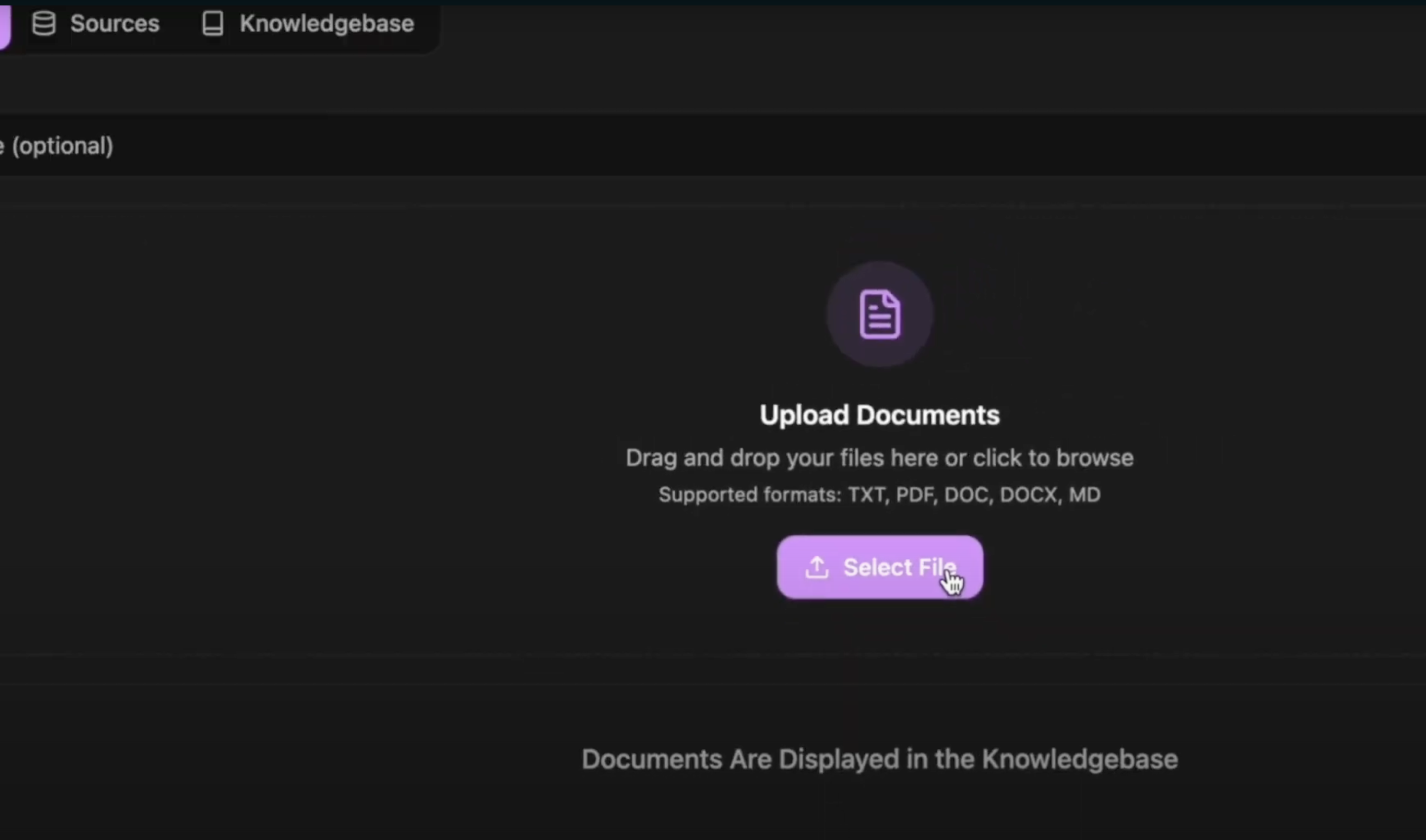Click the "click to browse" phrase
The image size is (1426, 840).
pyautogui.click(x=1052, y=458)
